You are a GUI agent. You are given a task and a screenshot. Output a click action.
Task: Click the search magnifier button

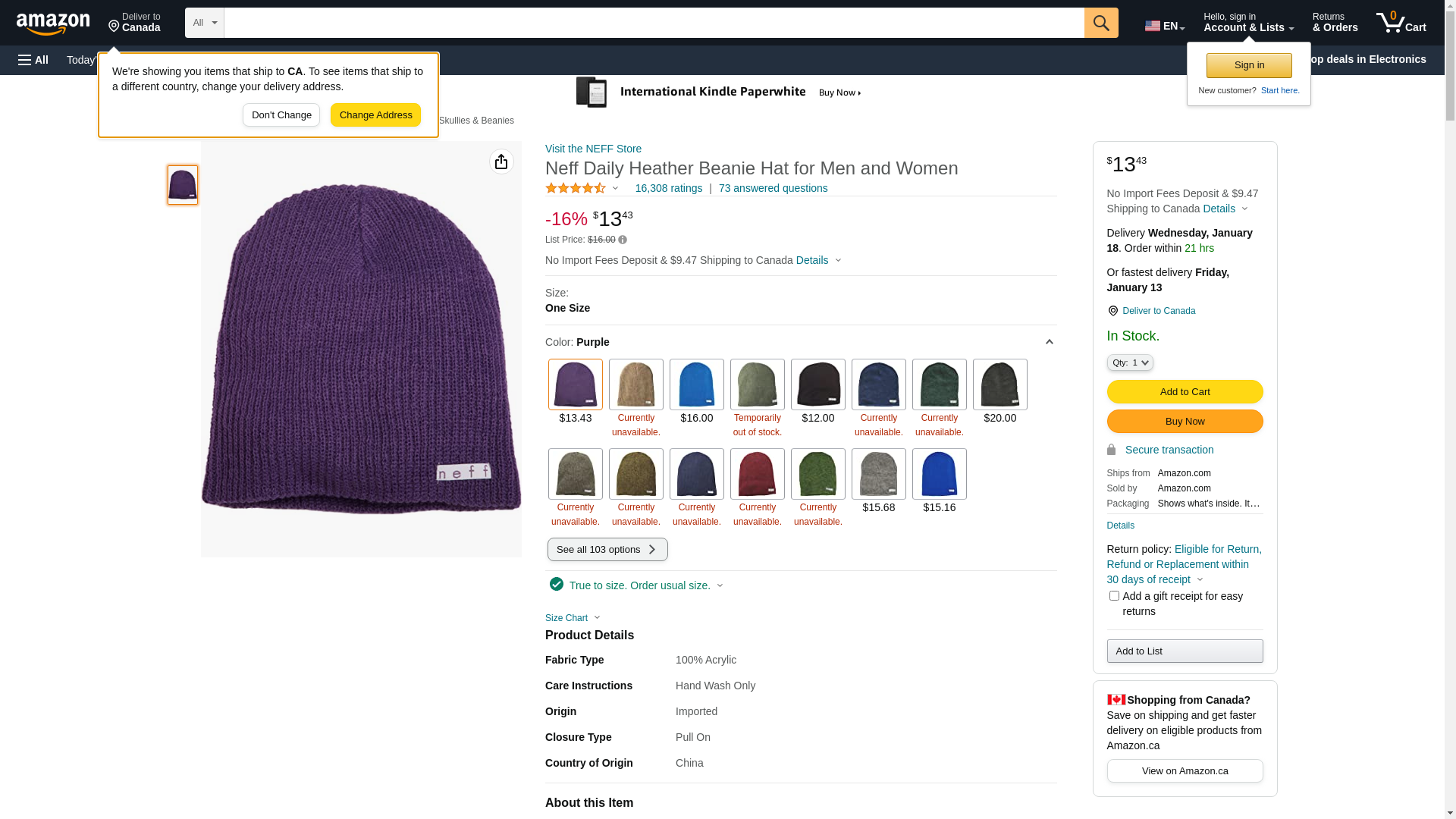coord(1101,23)
